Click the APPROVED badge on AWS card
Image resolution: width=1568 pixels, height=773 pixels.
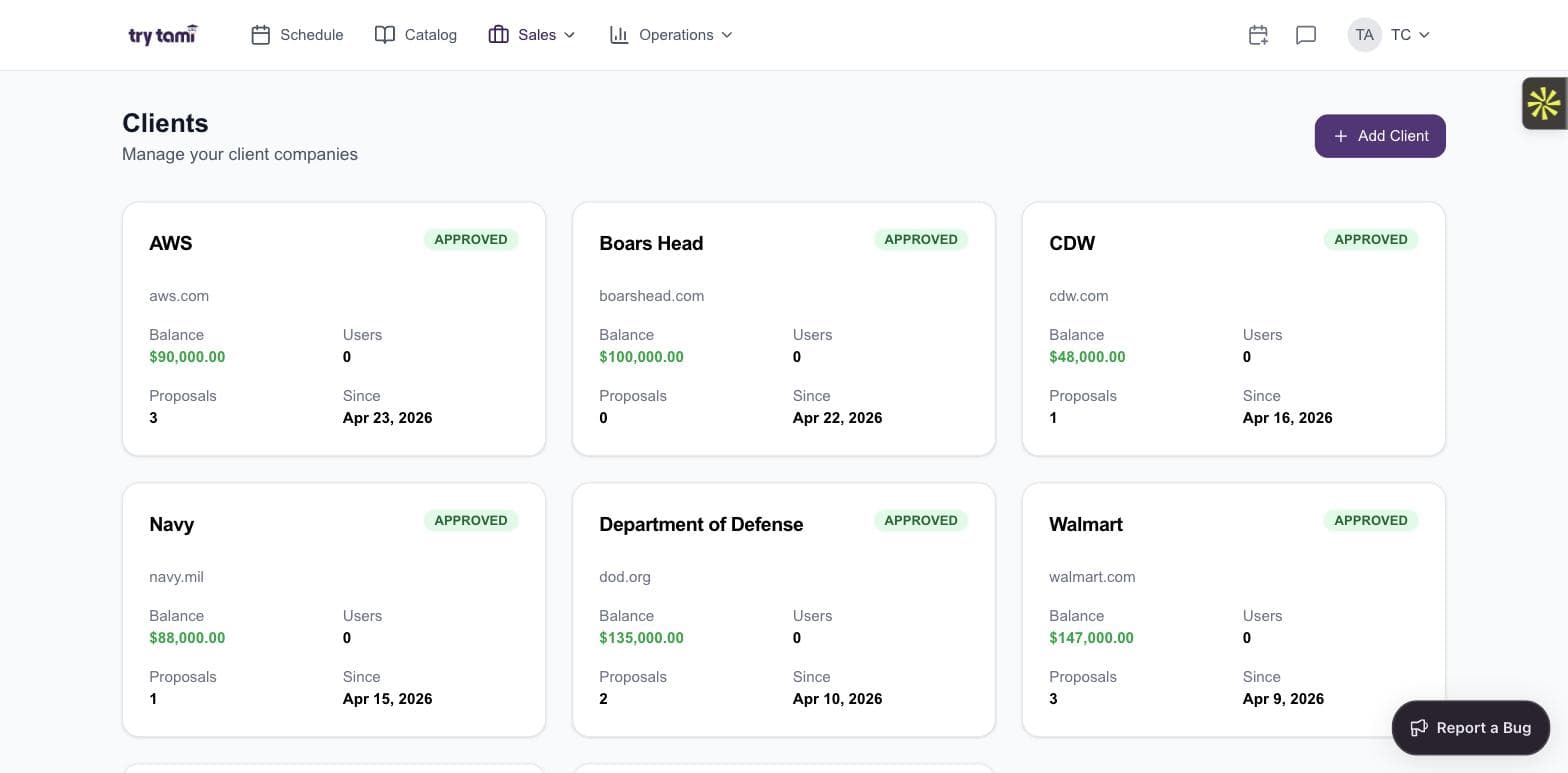(471, 239)
